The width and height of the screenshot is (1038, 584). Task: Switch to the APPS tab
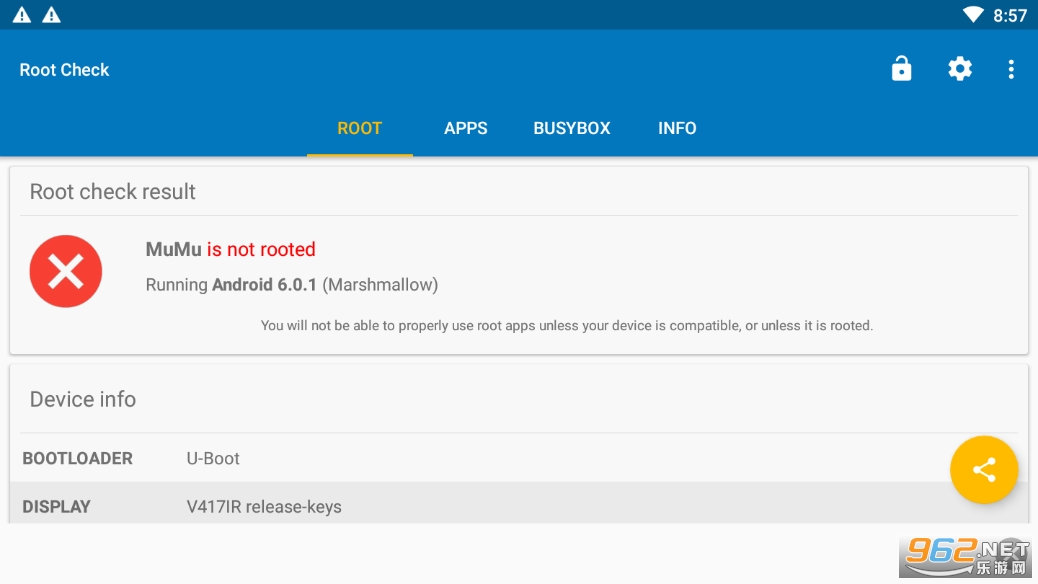466,128
